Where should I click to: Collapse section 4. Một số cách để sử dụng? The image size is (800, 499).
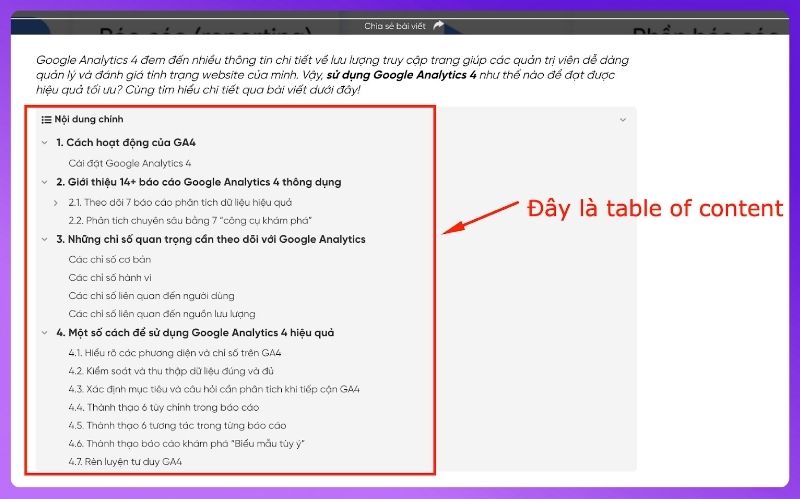pyautogui.click(x=44, y=332)
